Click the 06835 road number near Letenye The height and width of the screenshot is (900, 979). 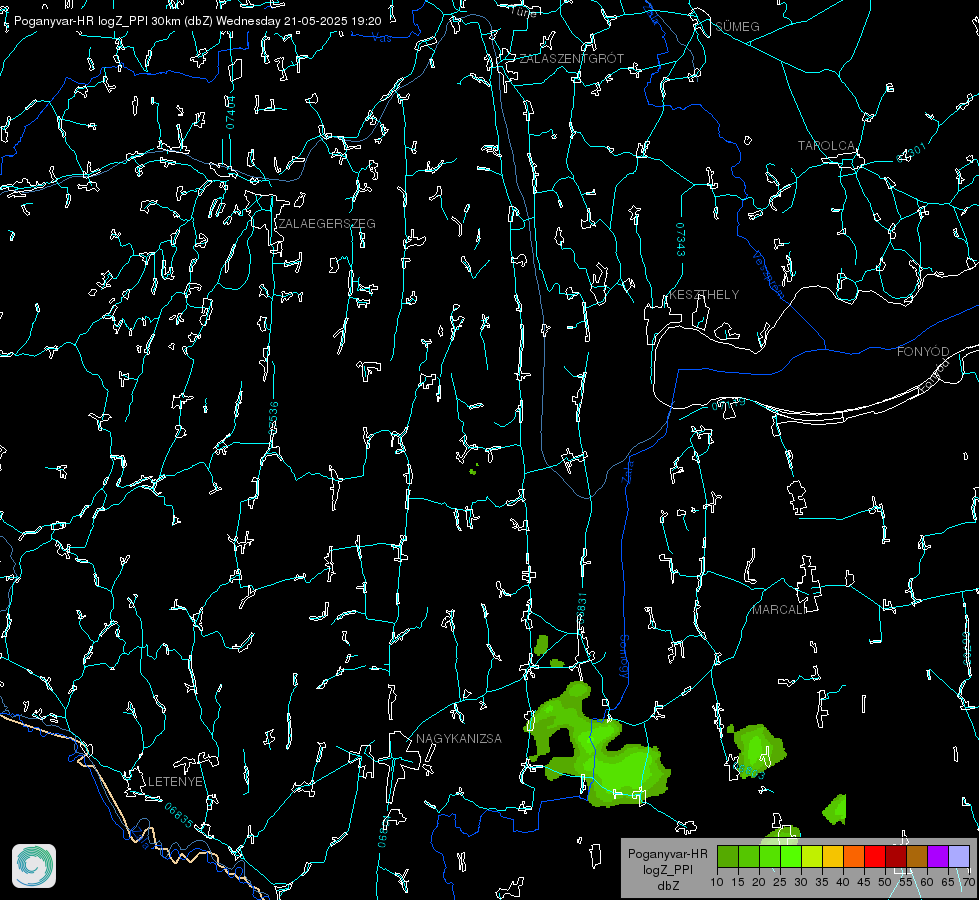[179, 816]
